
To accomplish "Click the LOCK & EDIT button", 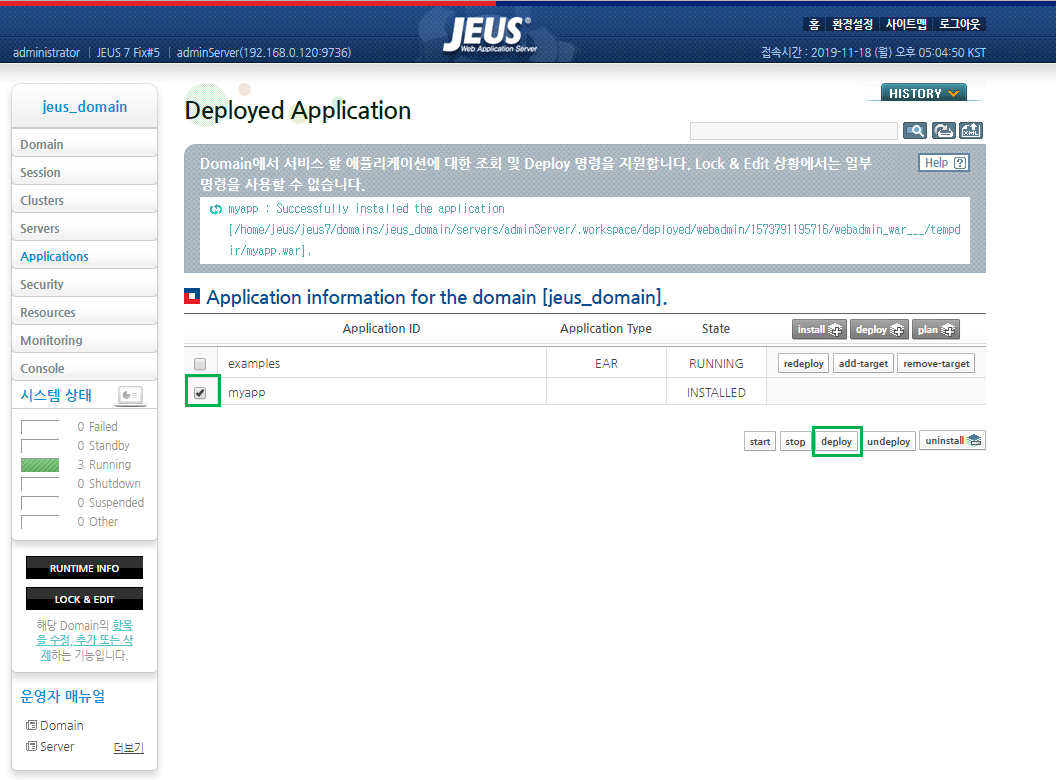I will (x=84, y=599).
